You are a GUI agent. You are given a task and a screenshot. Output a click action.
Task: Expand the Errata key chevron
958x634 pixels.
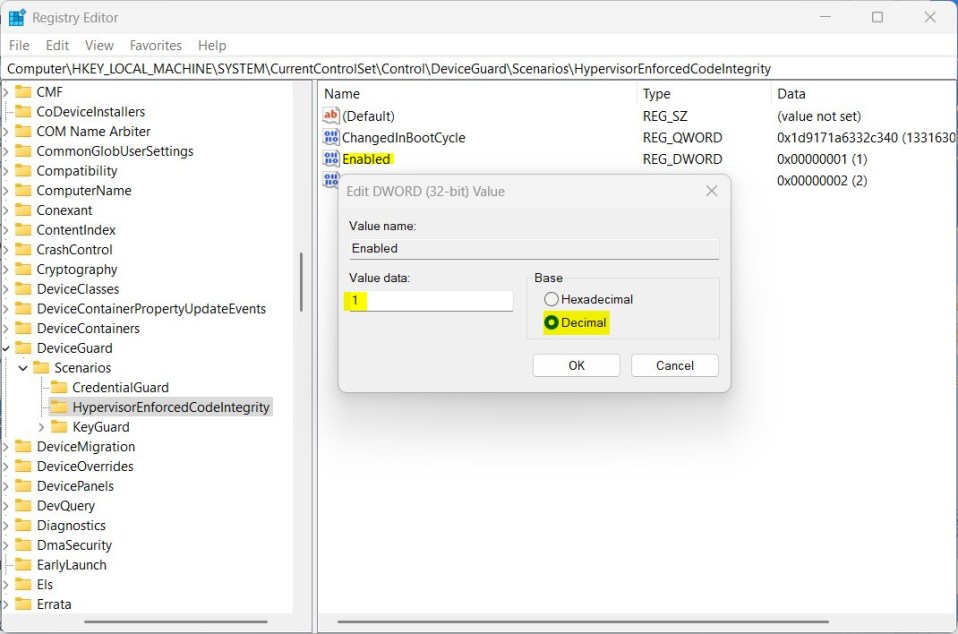(5, 604)
